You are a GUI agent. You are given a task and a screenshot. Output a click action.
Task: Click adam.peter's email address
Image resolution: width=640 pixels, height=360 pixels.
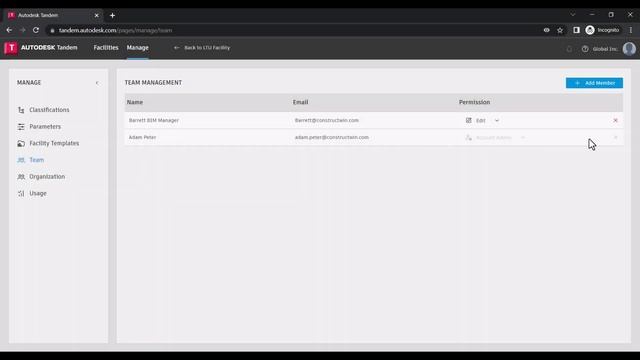pyautogui.click(x=331, y=138)
